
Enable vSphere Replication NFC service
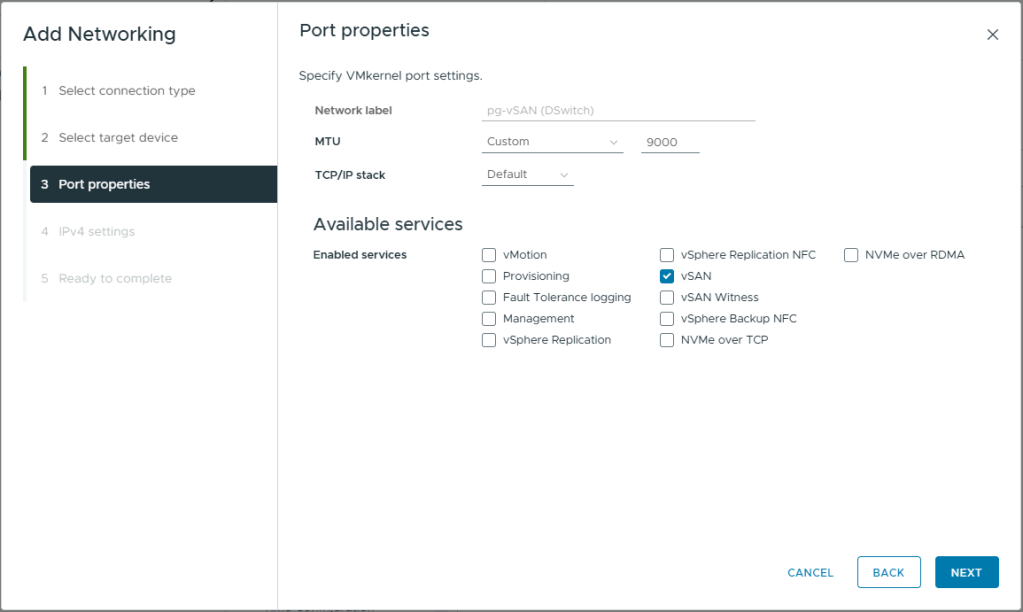667,255
